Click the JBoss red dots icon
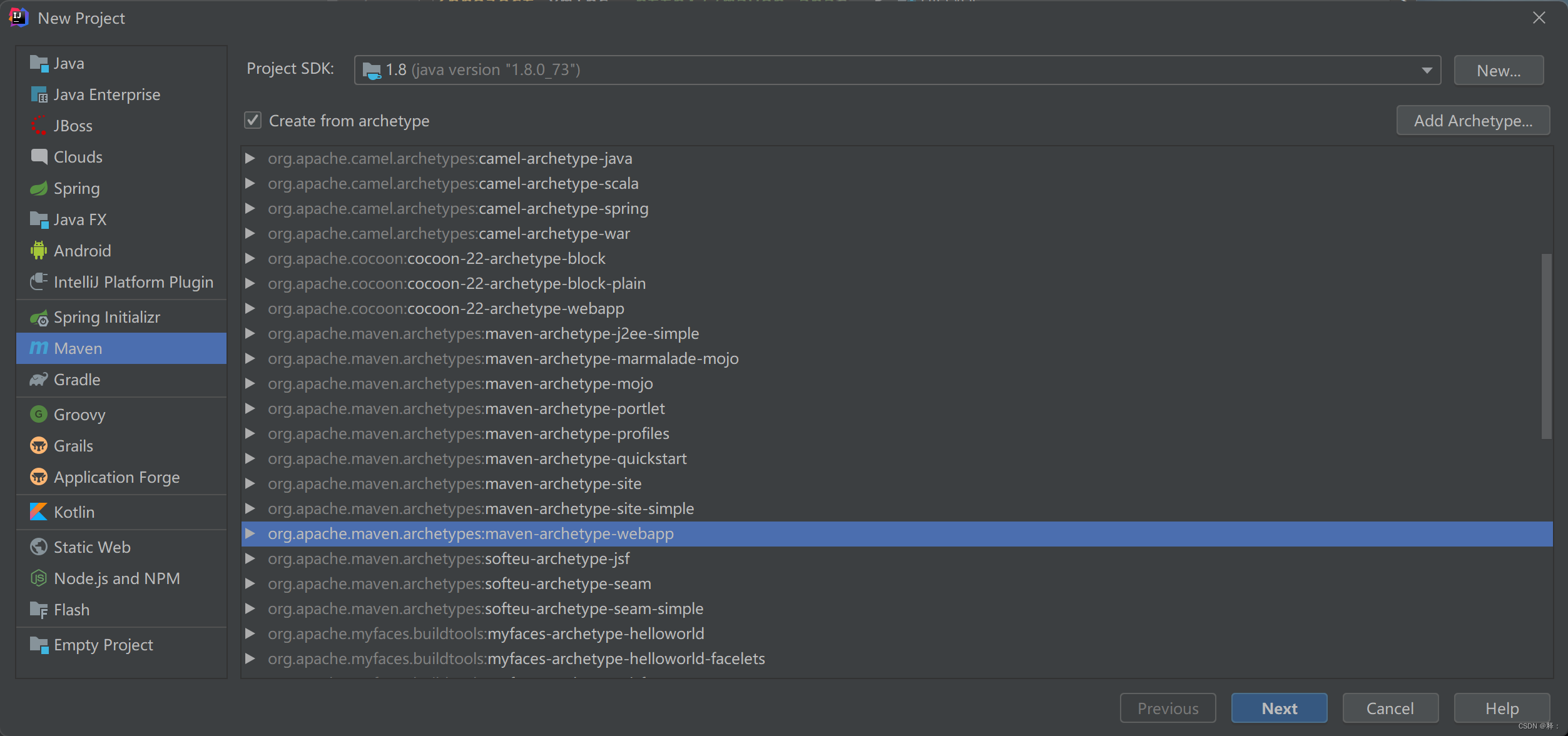This screenshot has width=1568, height=736. click(x=39, y=126)
